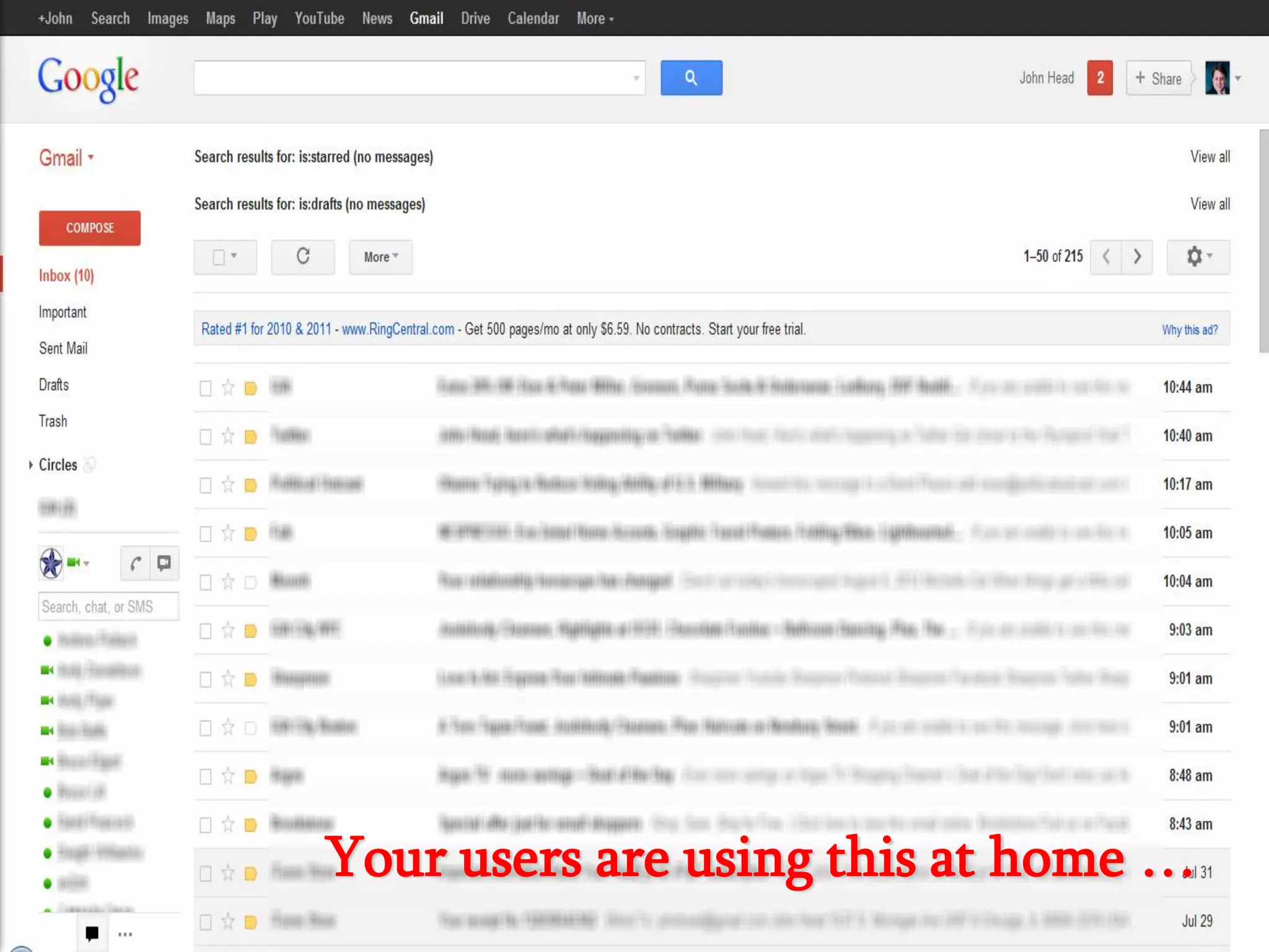The height and width of the screenshot is (952, 1269).
Task: Open the search options dropdown arrow
Action: tap(636, 78)
